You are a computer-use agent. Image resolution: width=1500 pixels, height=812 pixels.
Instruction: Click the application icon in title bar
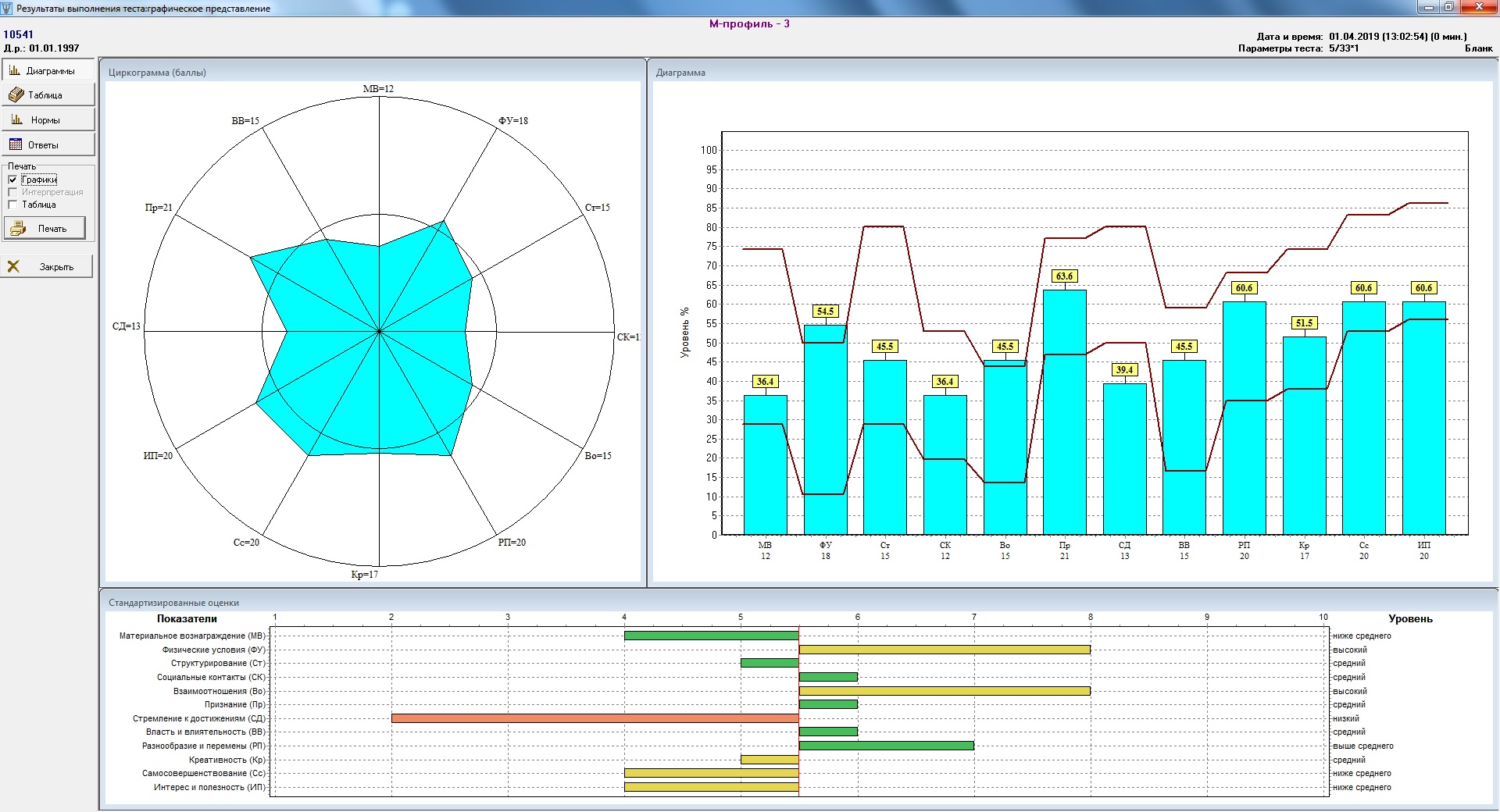point(7,8)
